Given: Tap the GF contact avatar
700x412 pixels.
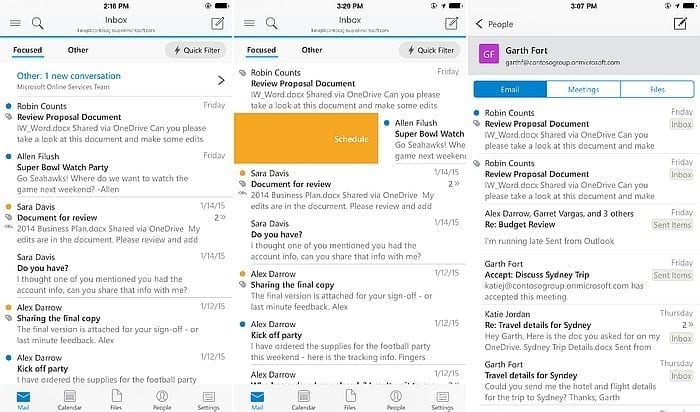Looking at the screenshot, I should coord(488,54).
